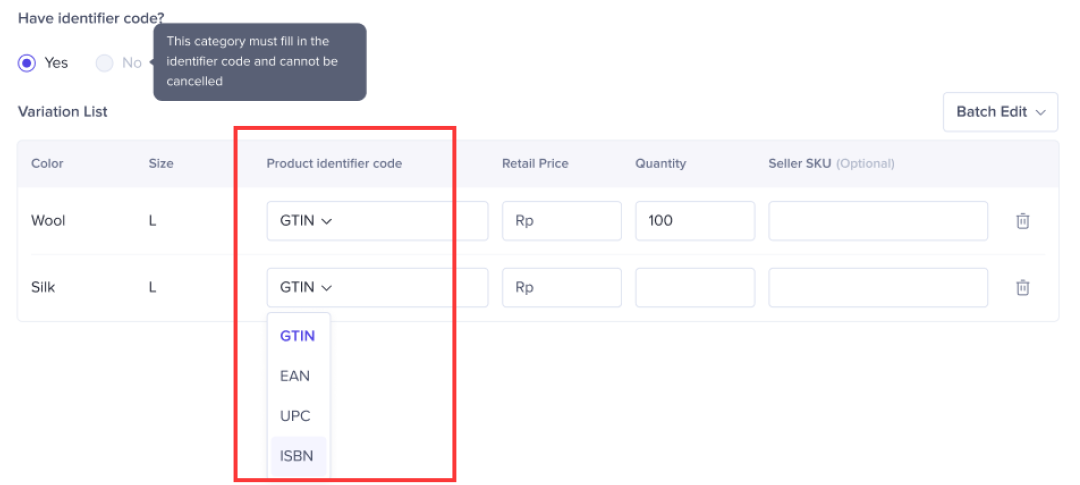Open the Batch Edit dropdown

coord(1000,112)
